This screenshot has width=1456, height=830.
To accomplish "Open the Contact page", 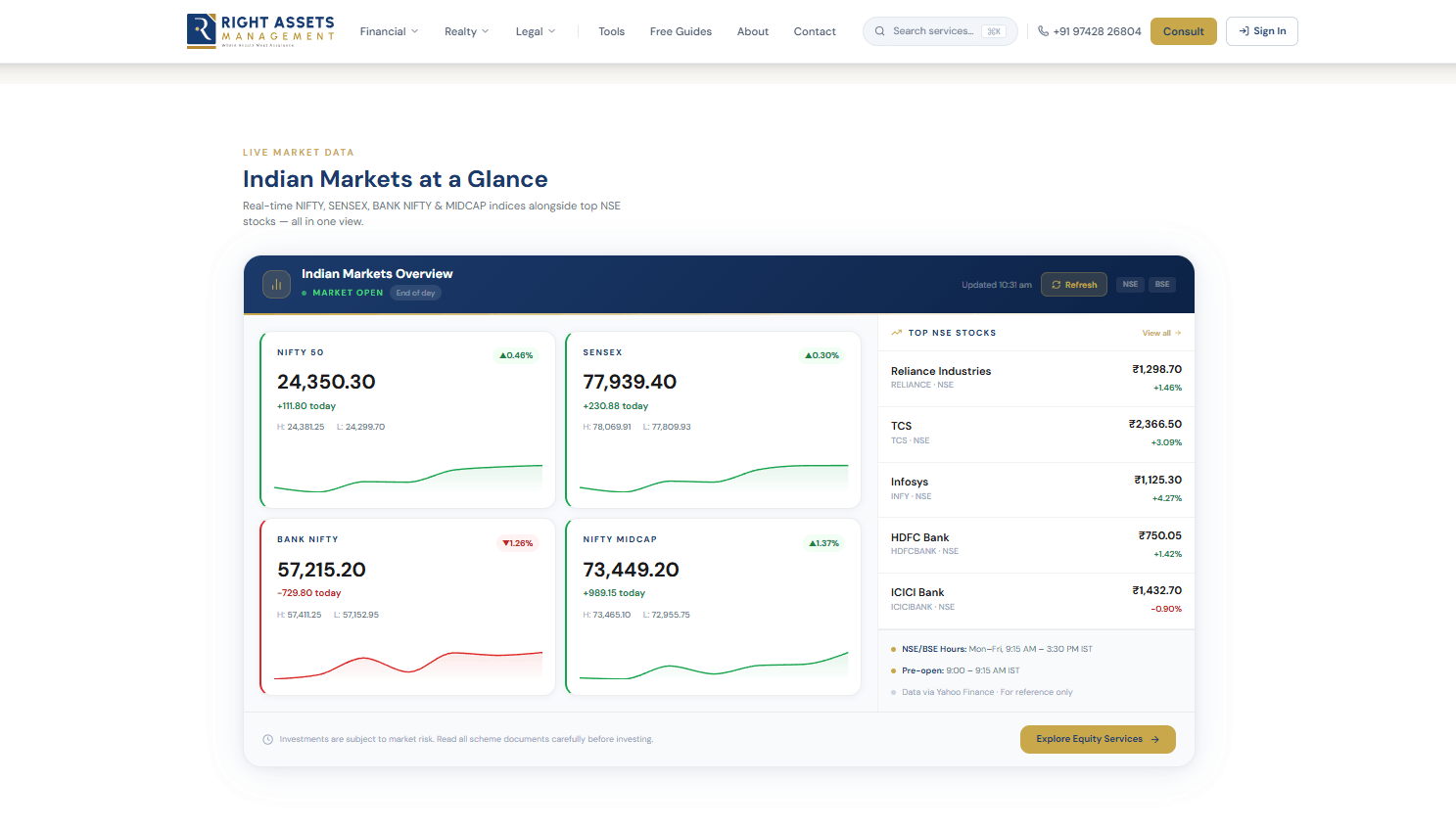I will tap(815, 31).
